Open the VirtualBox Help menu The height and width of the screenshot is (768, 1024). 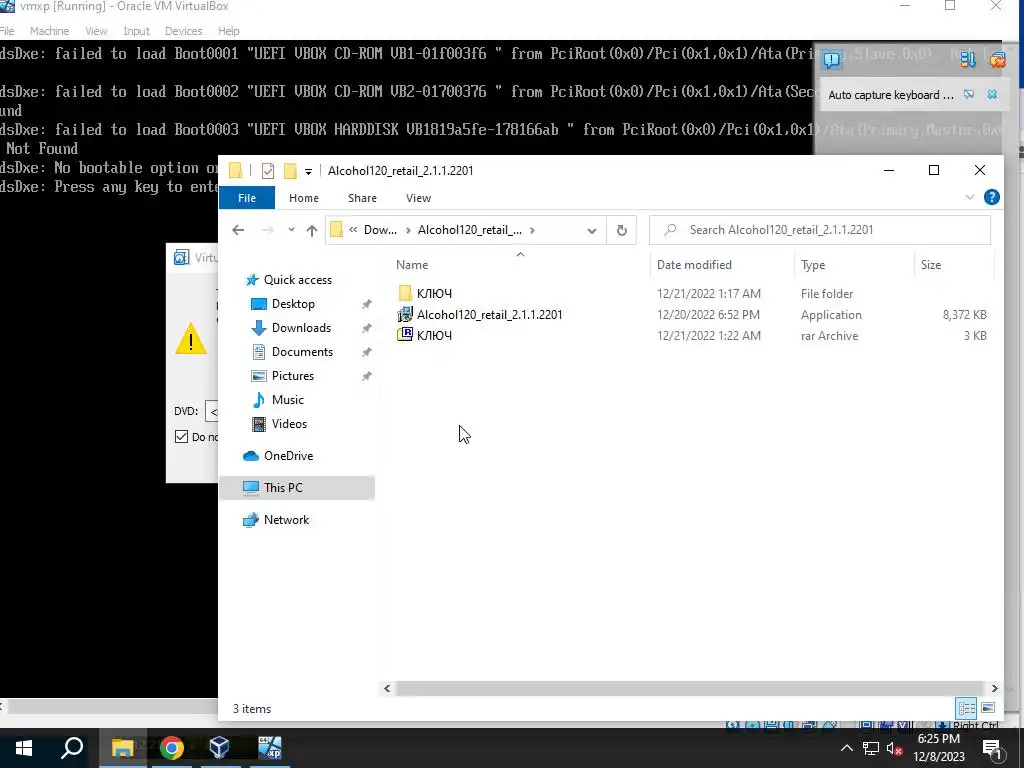pos(229,31)
